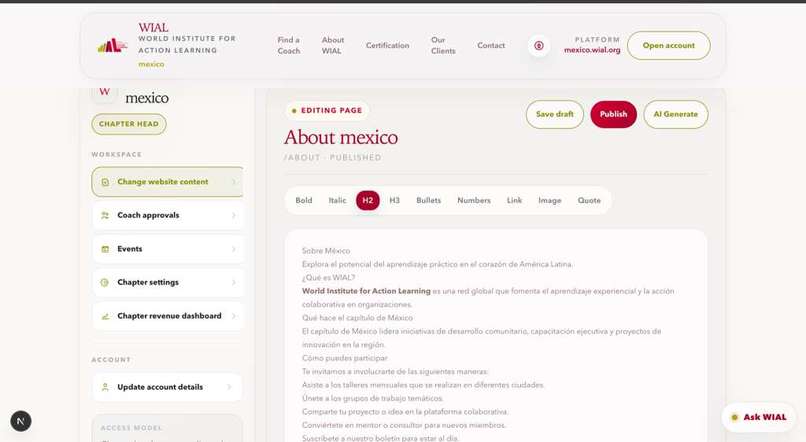Click the Chapter settings gear icon

tap(105, 282)
